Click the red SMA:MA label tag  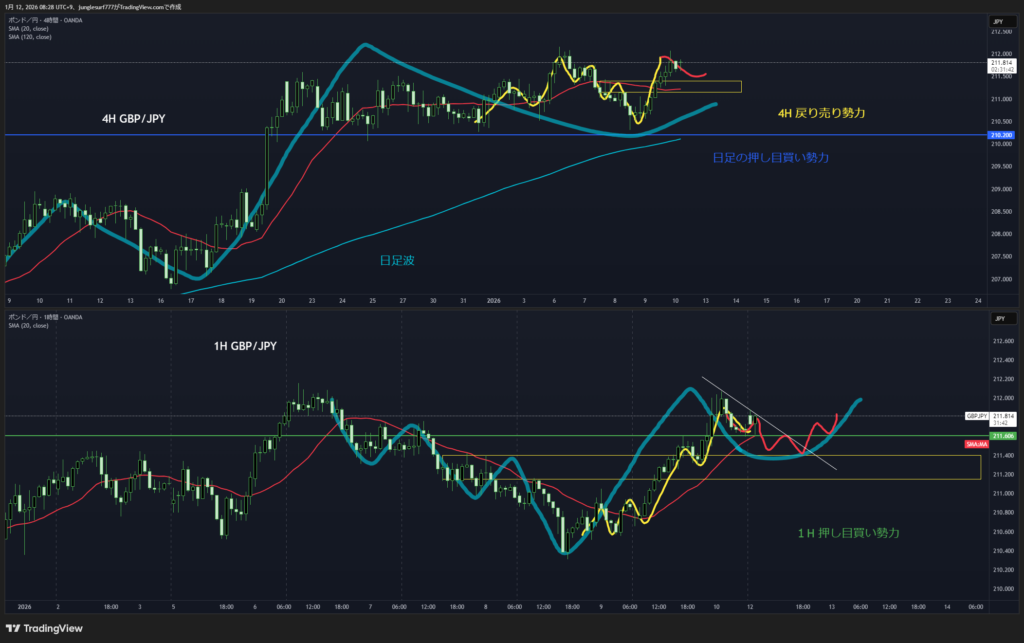[x=977, y=443]
